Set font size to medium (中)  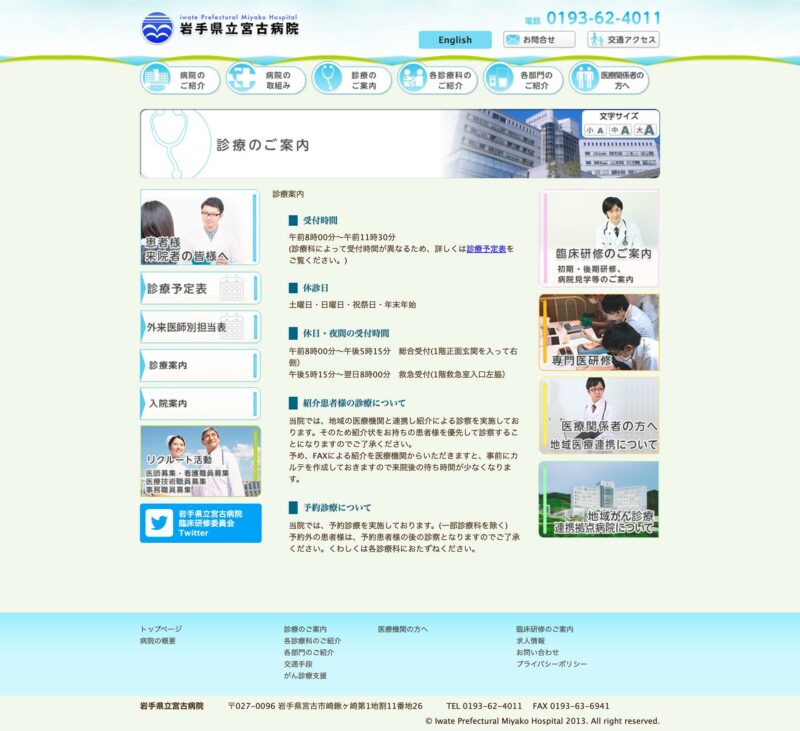pyautogui.click(x=620, y=130)
